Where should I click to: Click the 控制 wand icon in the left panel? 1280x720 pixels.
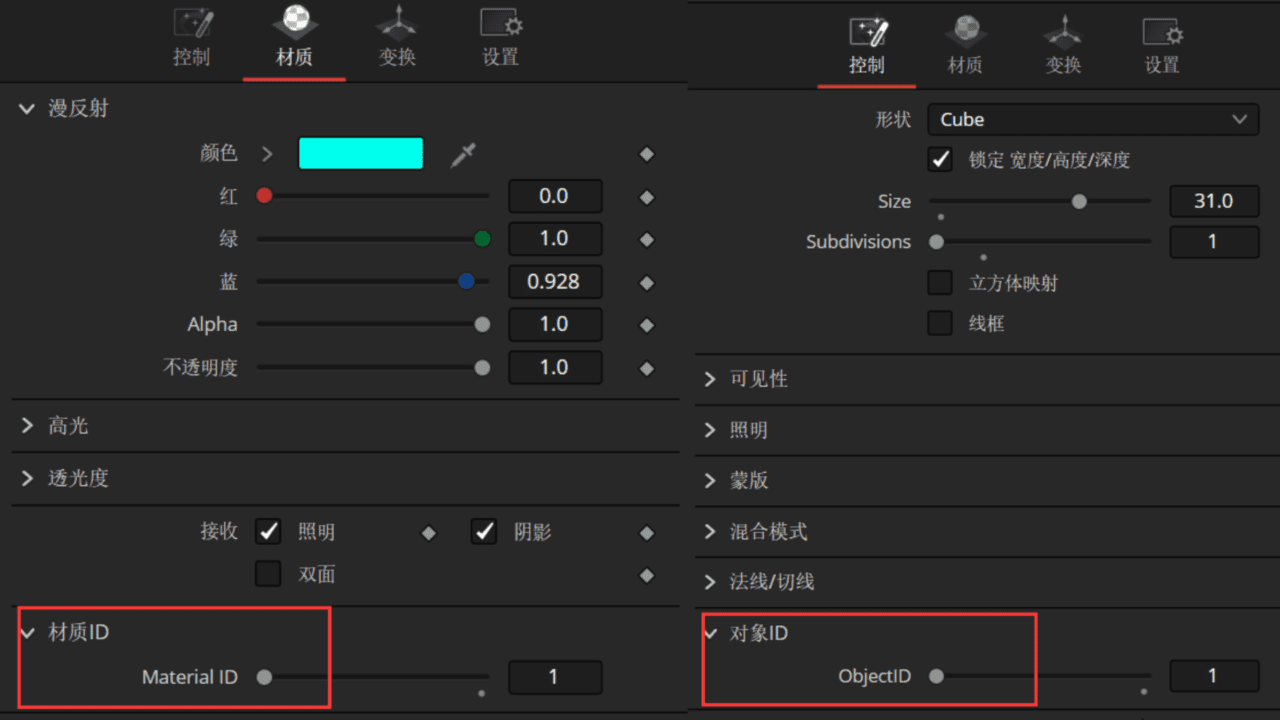[192, 22]
